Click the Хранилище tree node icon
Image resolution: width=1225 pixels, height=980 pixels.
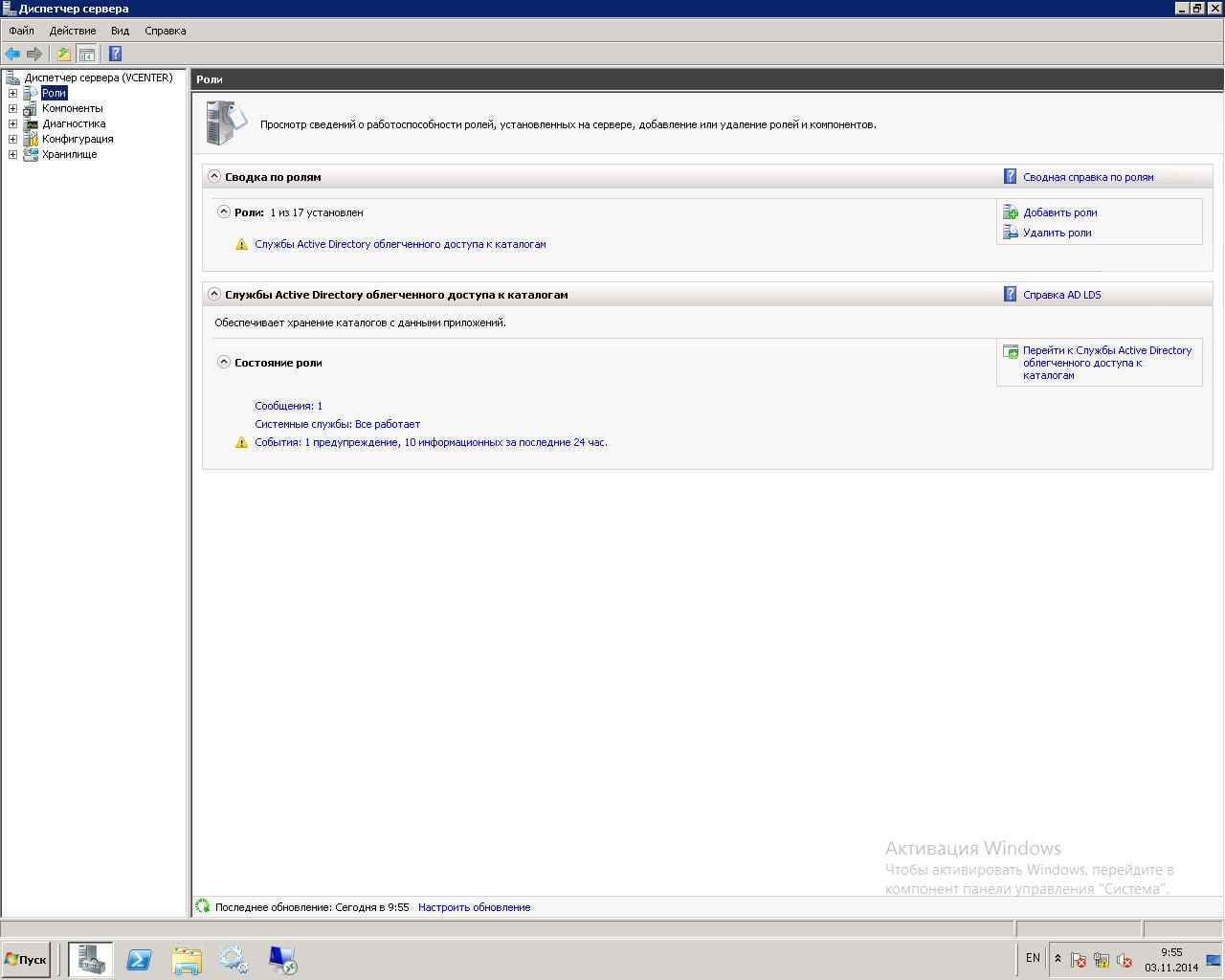(31, 154)
